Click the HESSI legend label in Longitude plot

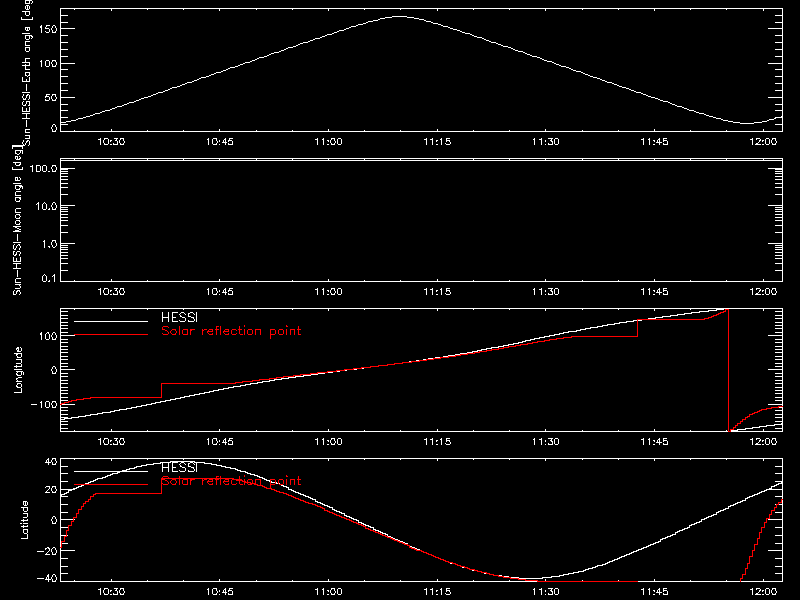[x=179, y=317]
